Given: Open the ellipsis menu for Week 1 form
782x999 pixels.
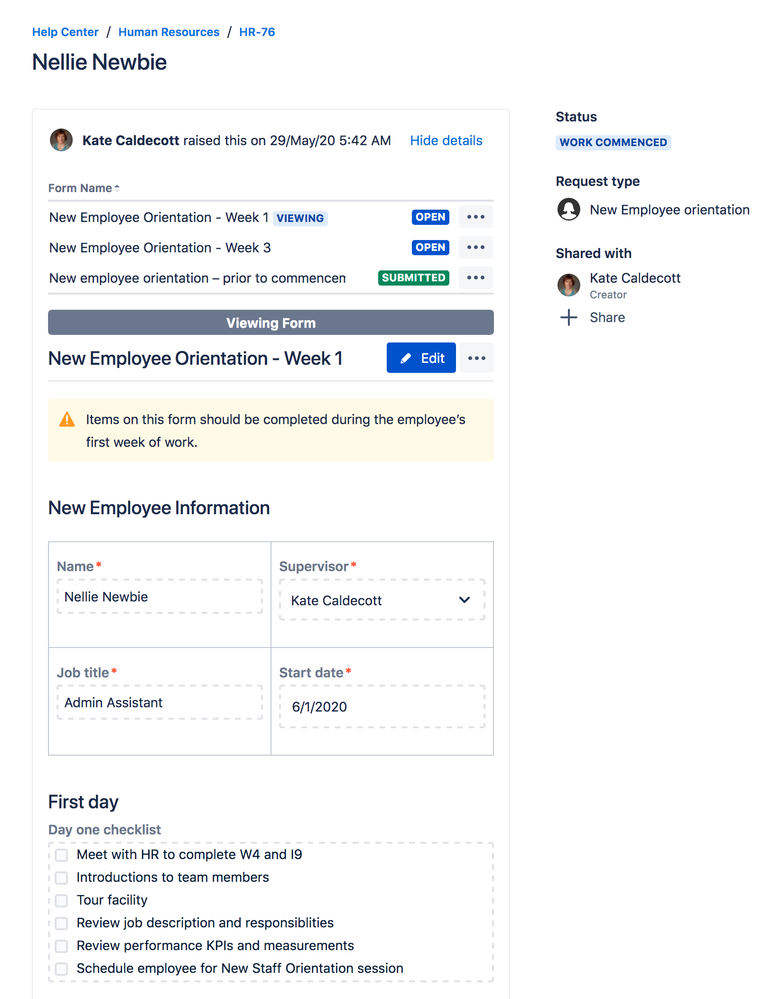Looking at the screenshot, I should click(476, 216).
